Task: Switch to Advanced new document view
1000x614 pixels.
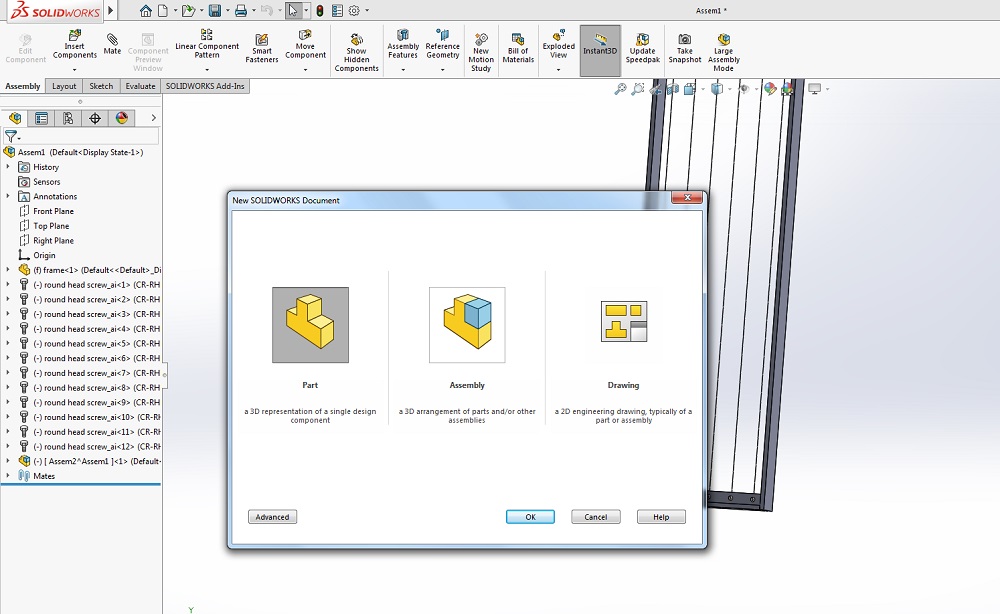Action: tap(272, 517)
